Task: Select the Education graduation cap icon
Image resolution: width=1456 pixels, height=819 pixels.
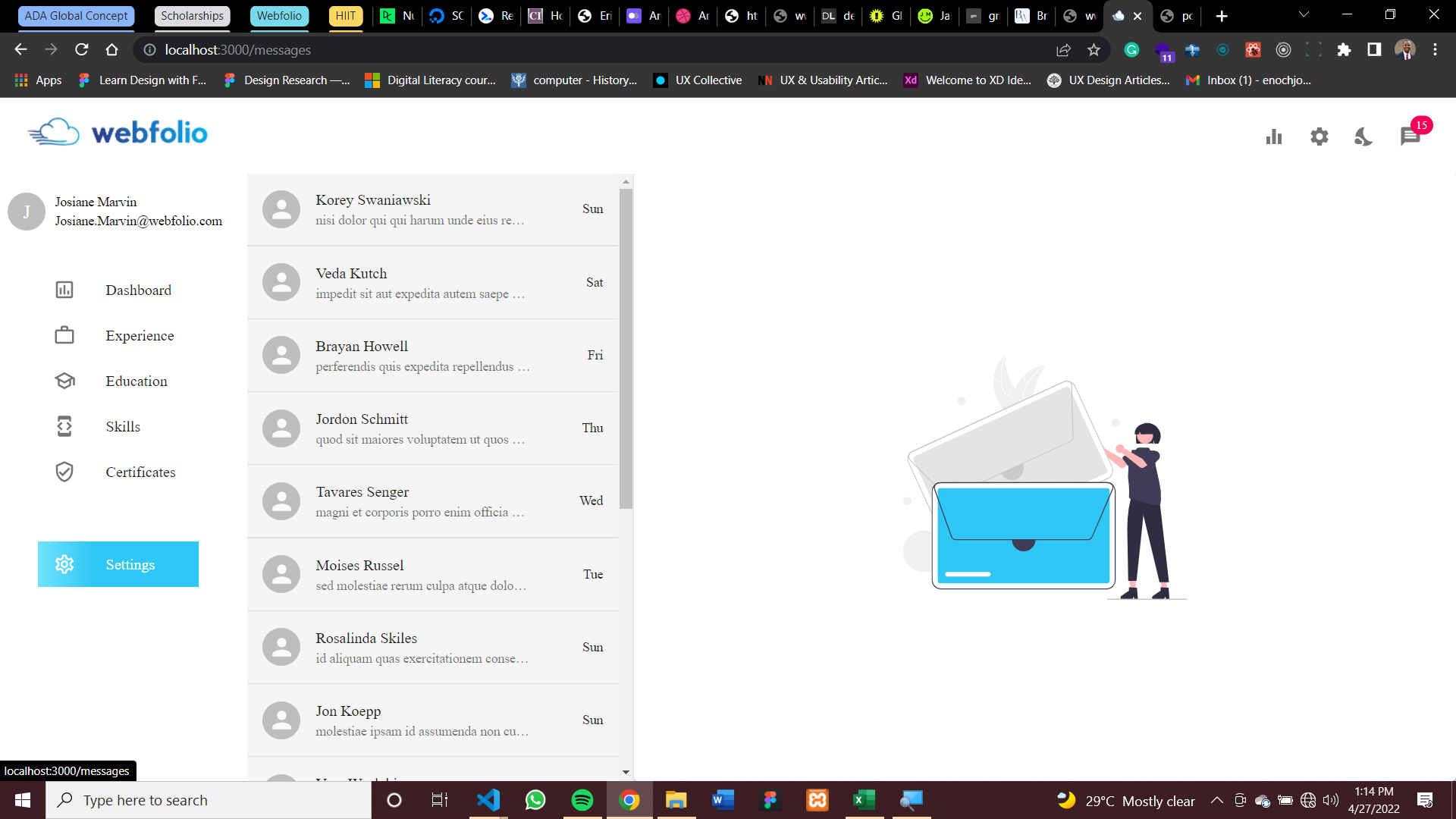Action: [x=64, y=380]
